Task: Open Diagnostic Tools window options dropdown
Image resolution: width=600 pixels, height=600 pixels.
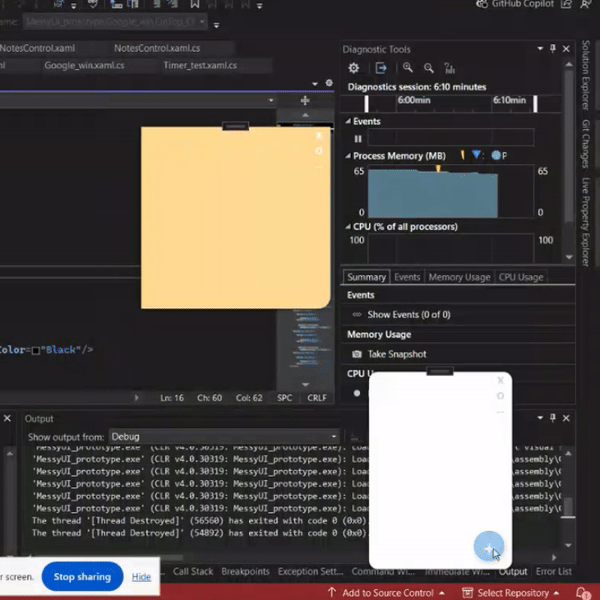Action: click(540, 49)
